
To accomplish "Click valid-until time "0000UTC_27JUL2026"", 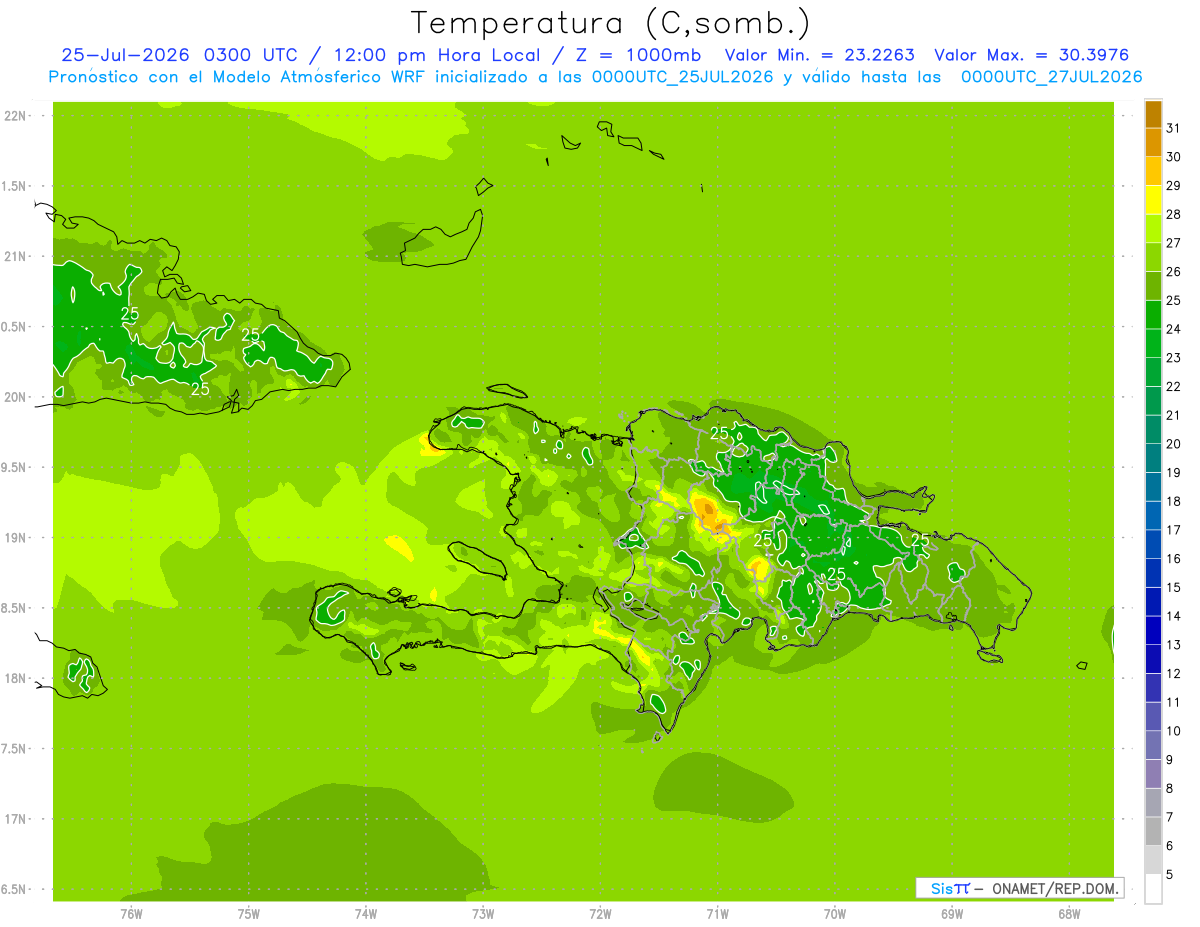I will click(1051, 77).
